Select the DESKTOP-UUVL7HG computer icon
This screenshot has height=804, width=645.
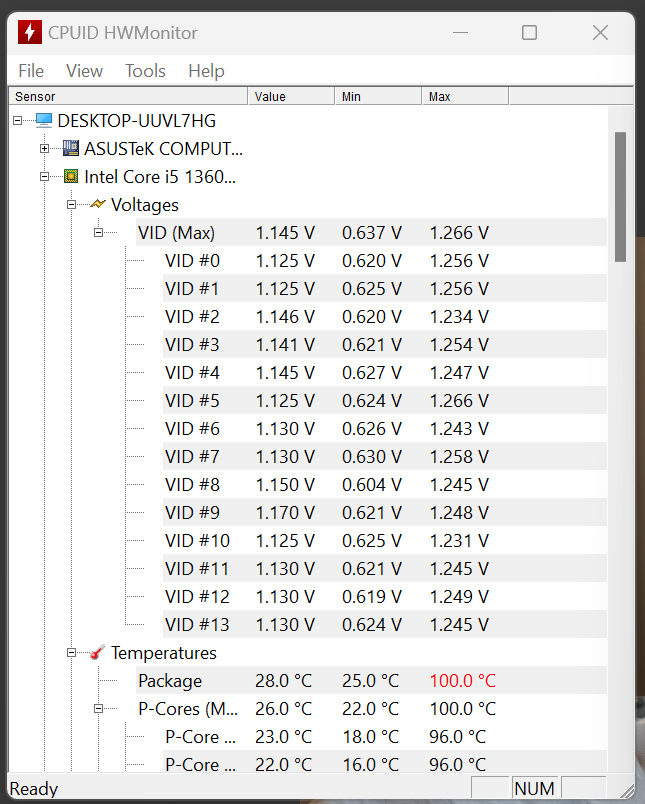pos(44,120)
